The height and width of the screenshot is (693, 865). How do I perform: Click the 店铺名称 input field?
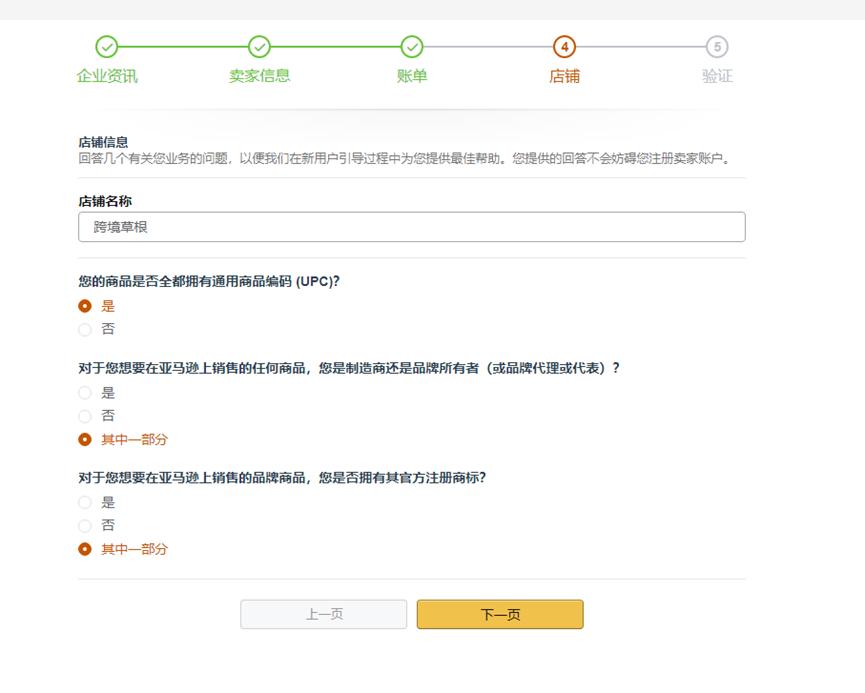click(x=413, y=227)
